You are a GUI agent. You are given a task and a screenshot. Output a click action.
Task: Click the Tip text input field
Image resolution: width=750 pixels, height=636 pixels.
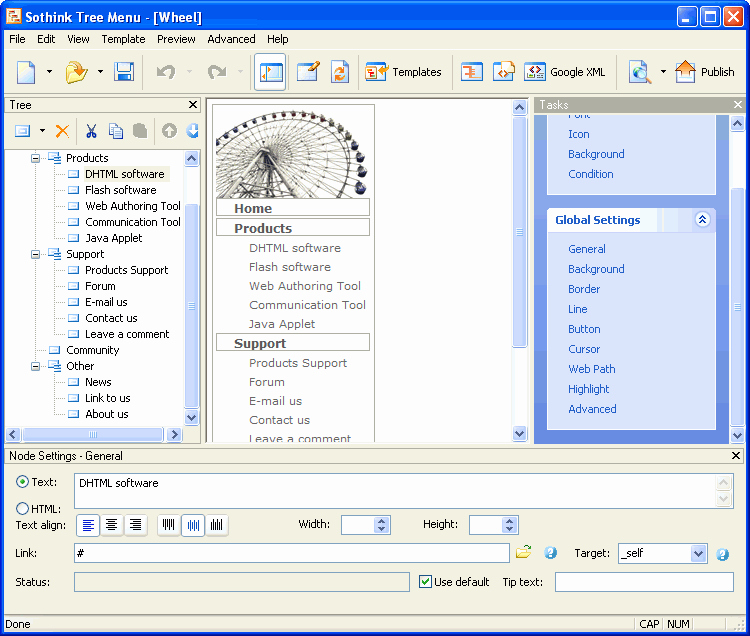point(644,582)
